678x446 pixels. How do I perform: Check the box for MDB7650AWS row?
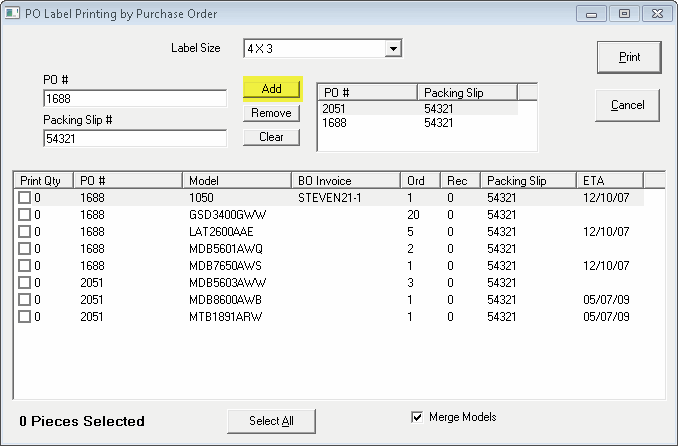pos(24,266)
